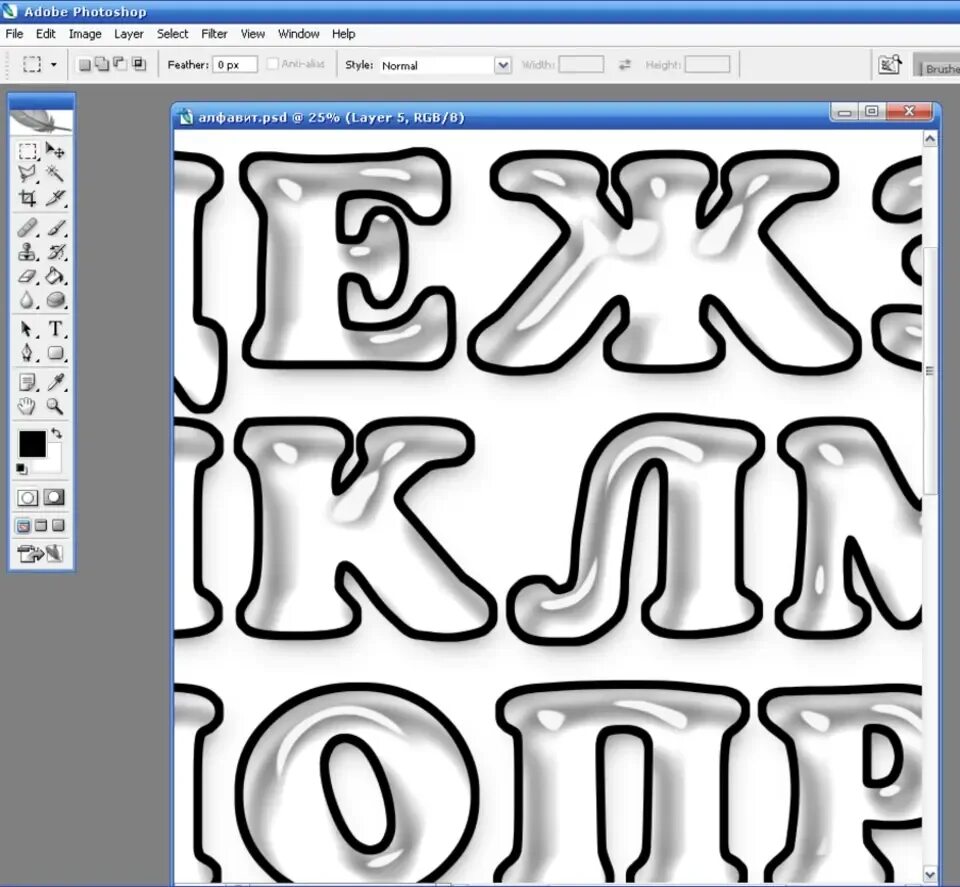Select the Slice tool
The width and height of the screenshot is (960, 887).
[55, 198]
